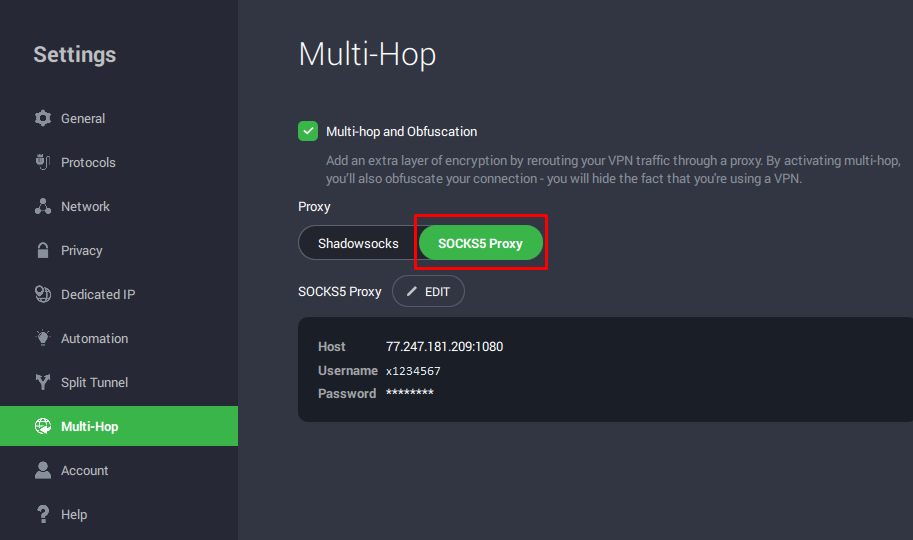Select the Network nodes icon

point(43,206)
